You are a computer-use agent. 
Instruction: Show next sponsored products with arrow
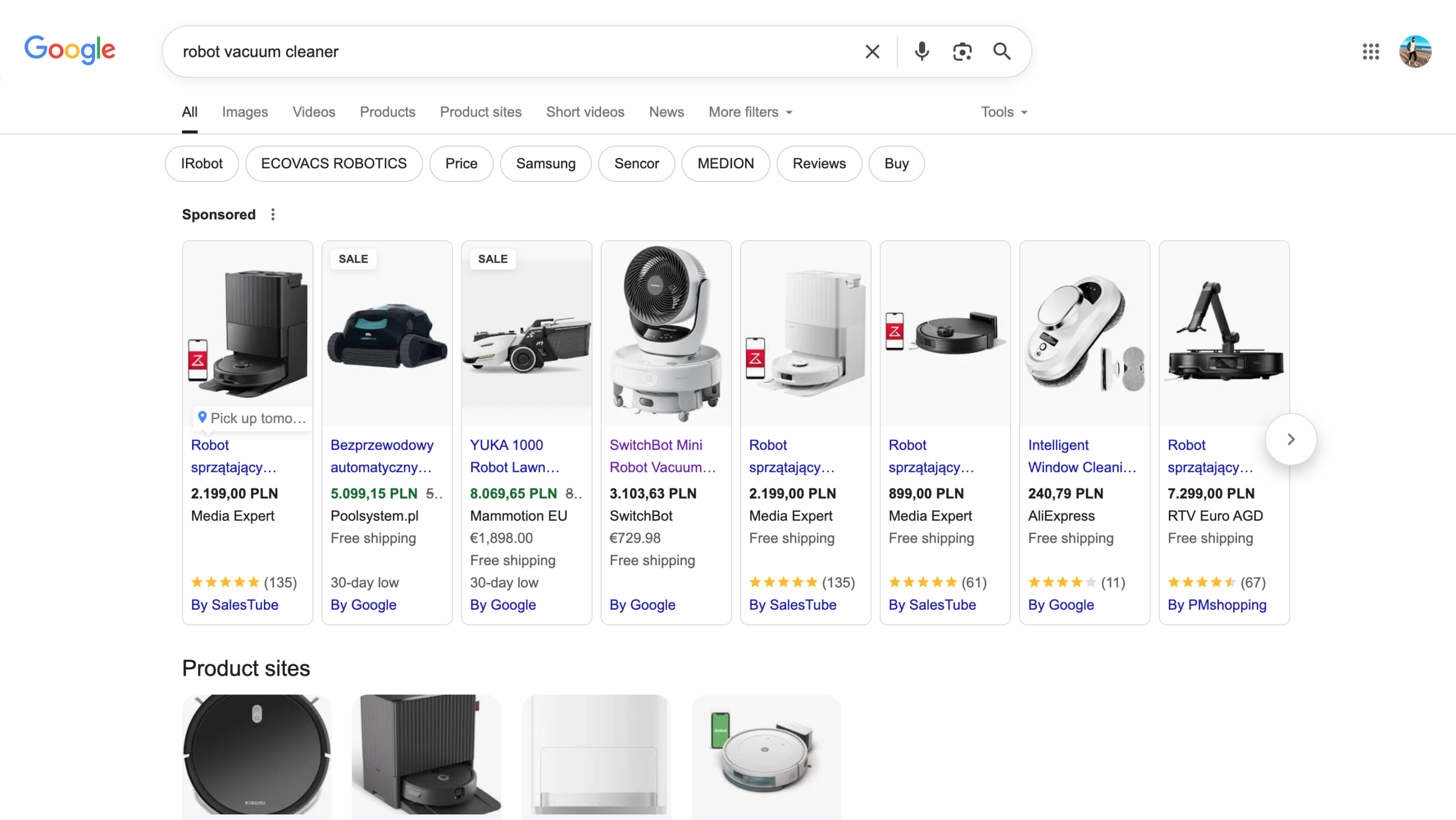[1290, 439]
